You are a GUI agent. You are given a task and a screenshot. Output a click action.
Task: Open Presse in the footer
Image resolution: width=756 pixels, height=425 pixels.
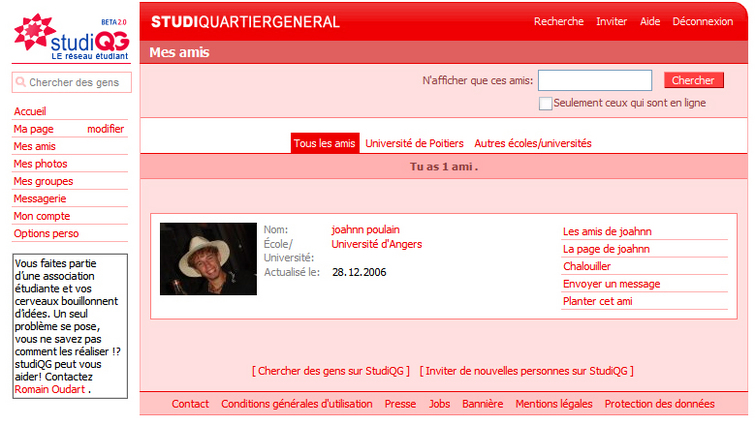tap(400, 404)
